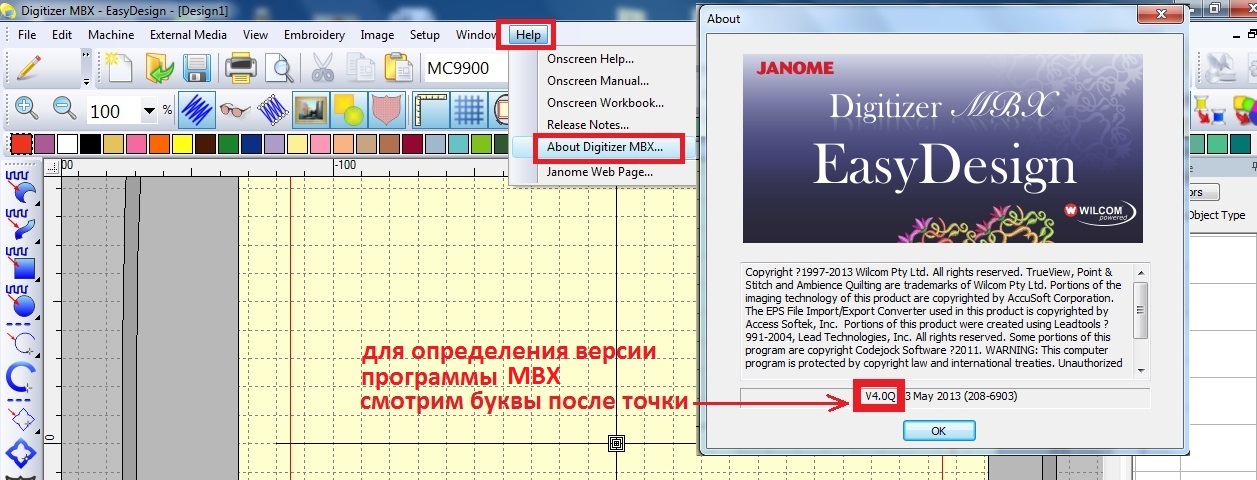
Task: Open the Edit menu
Action: click(x=62, y=35)
